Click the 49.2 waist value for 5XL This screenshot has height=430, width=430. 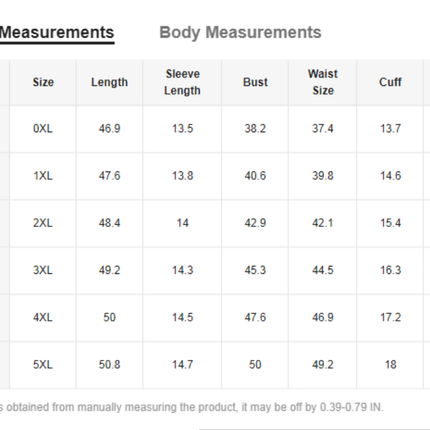[323, 364]
